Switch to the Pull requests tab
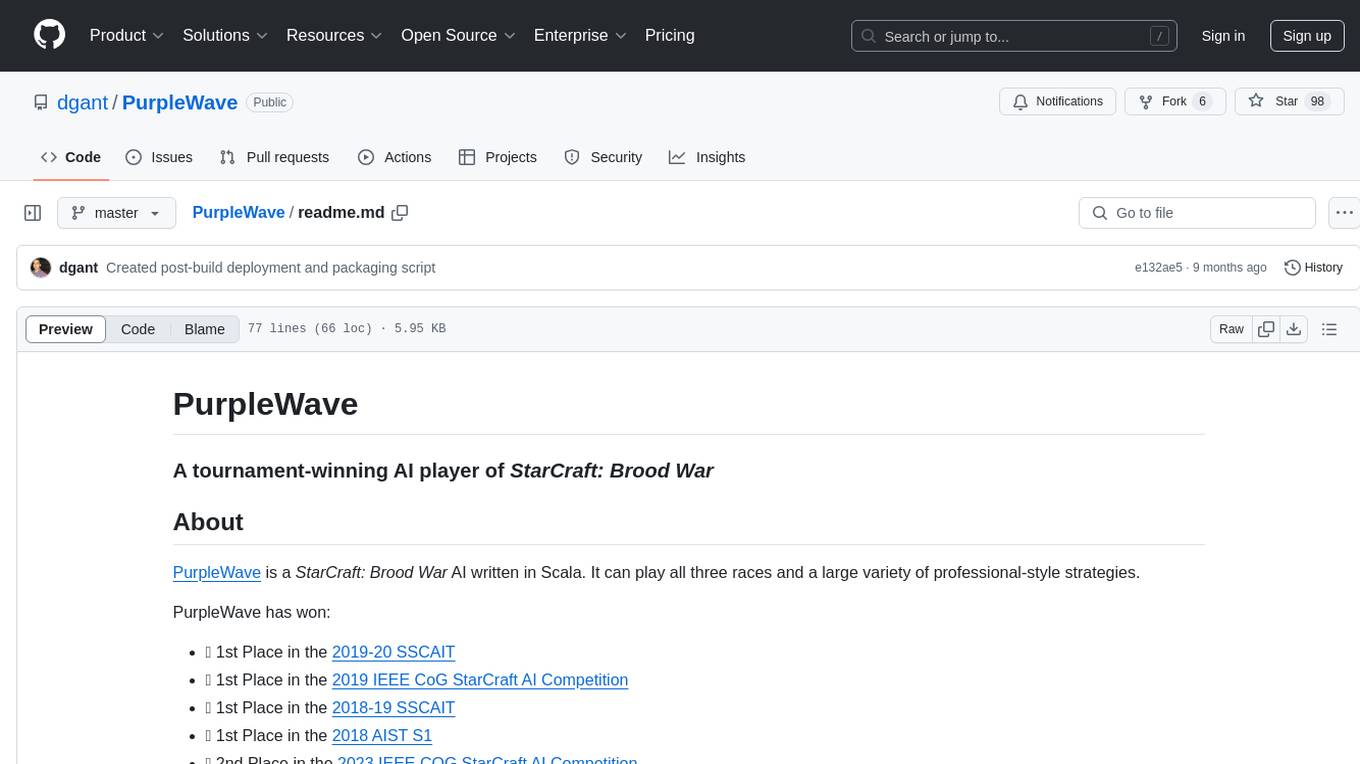Viewport: 1360px width, 764px height. tap(274, 157)
